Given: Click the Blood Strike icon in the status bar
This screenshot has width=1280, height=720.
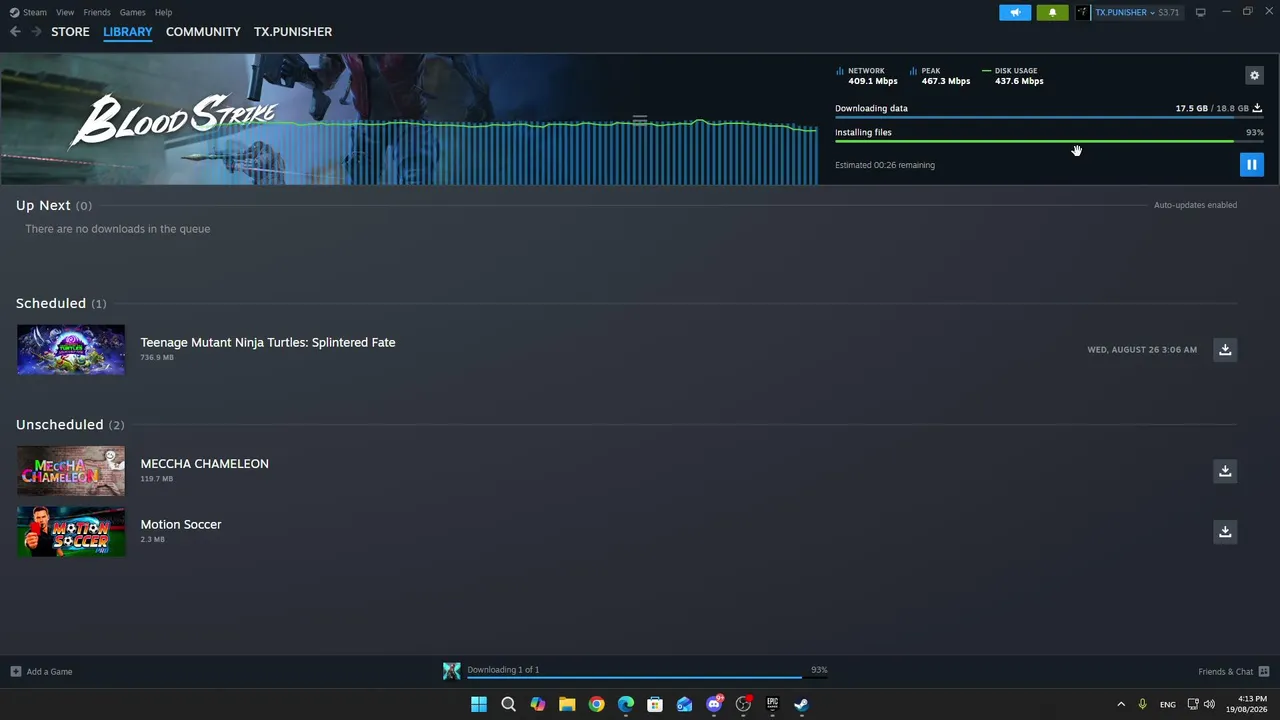Looking at the screenshot, I should pyautogui.click(x=452, y=671).
